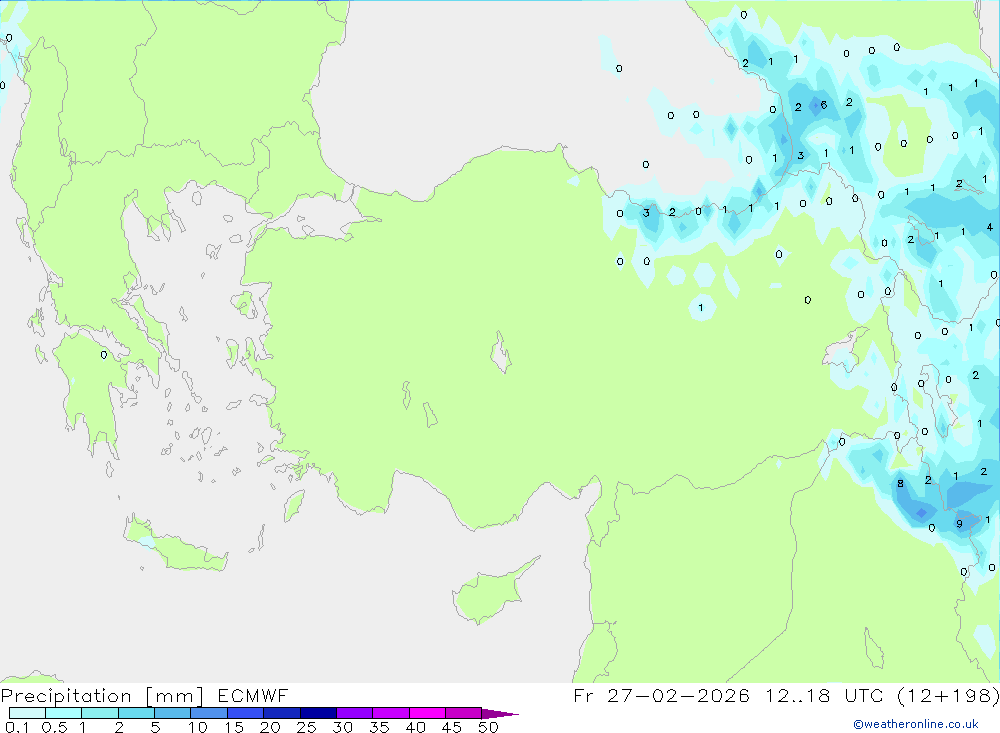Click the '4' precipitation value at map edge

tap(990, 227)
